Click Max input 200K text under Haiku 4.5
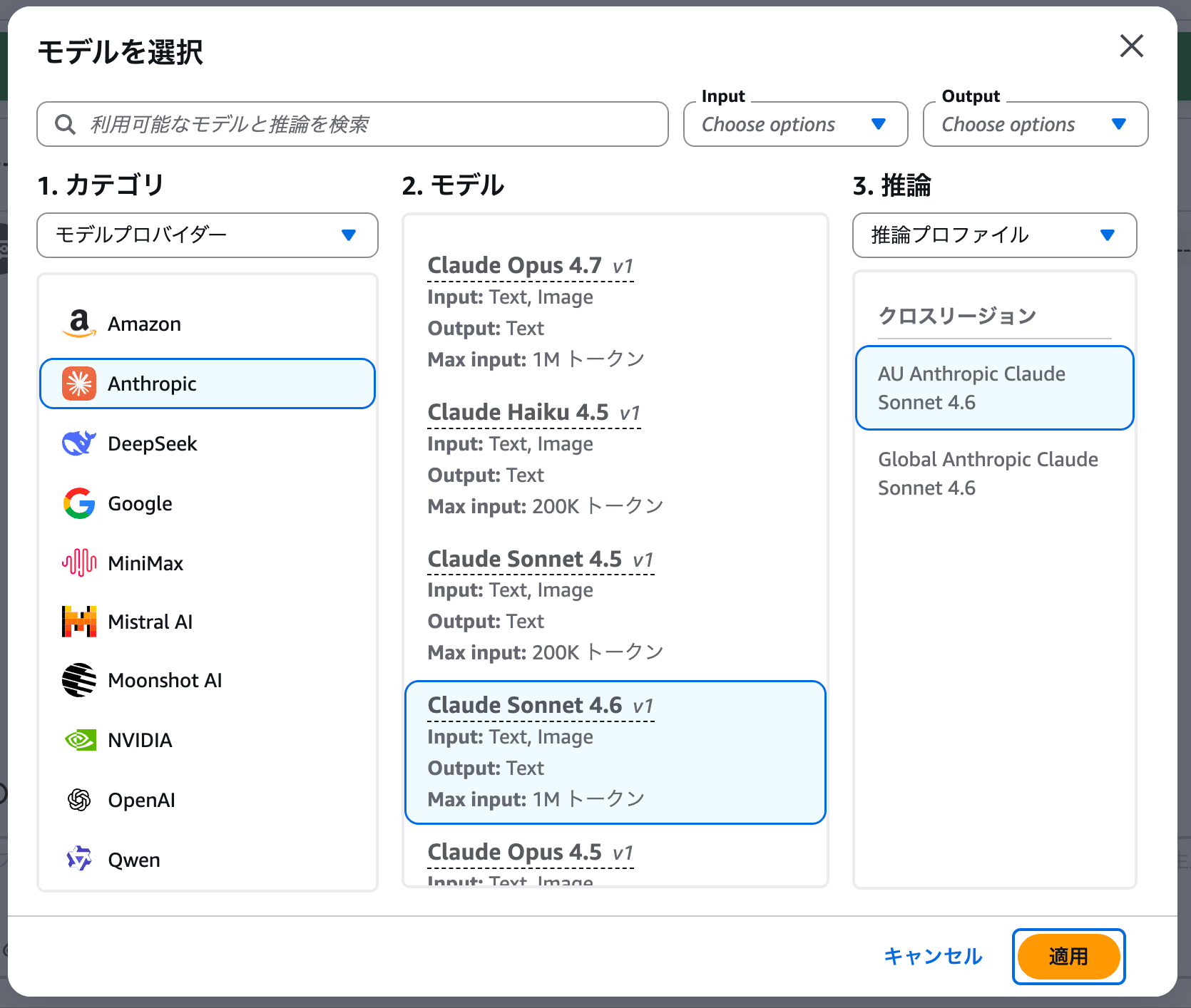Viewport: 1191px width, 1008px height. click(546, 506)
